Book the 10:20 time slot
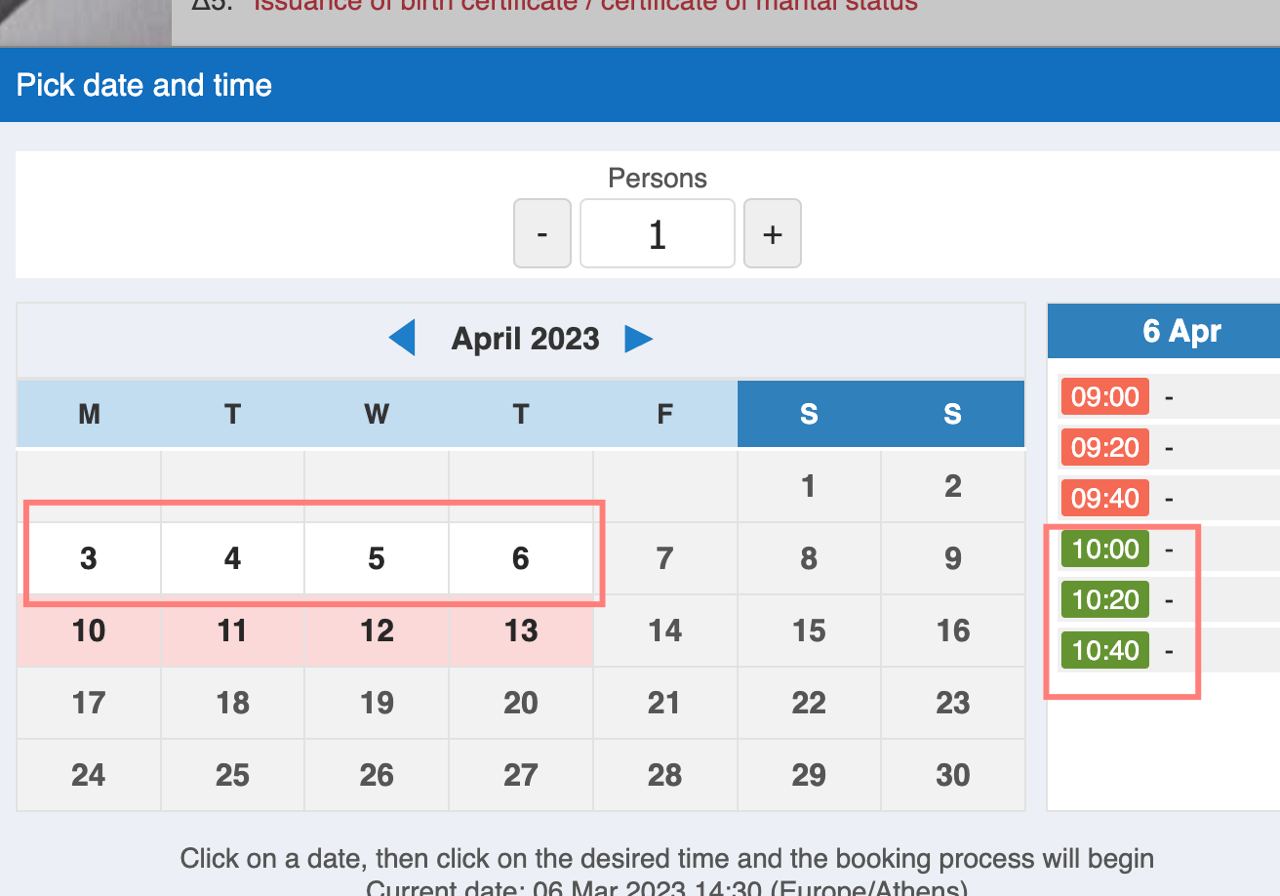 click(1105, 600)
